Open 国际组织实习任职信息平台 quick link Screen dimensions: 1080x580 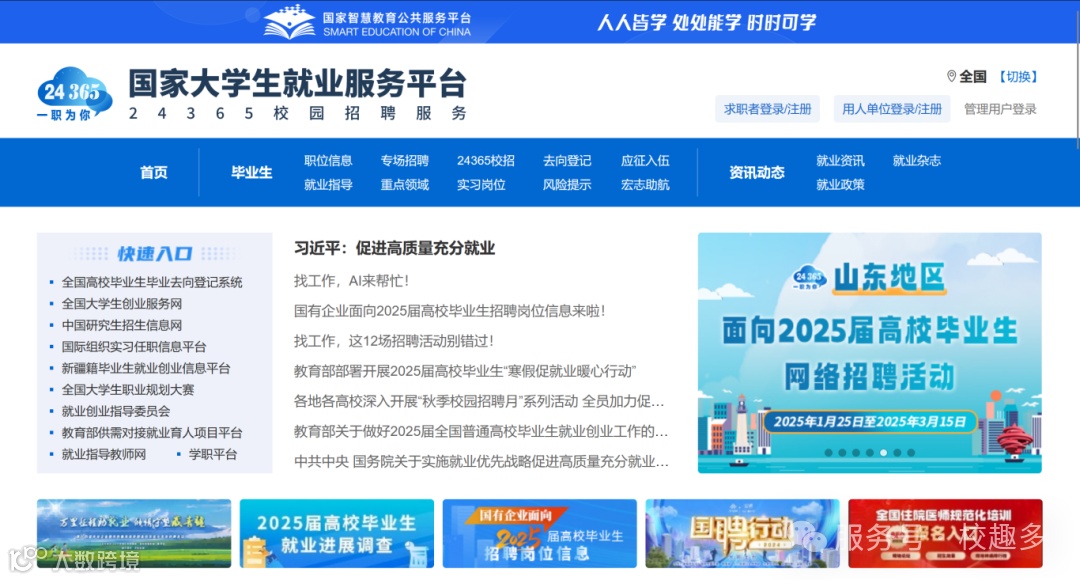click(x=134, y=346)
